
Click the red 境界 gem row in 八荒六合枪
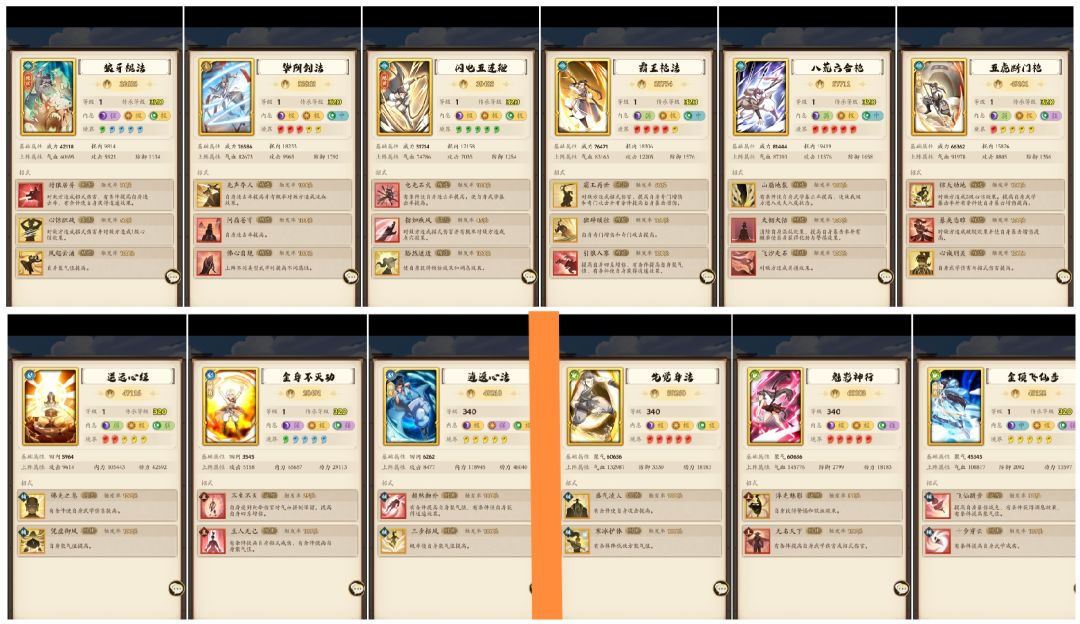835,129
